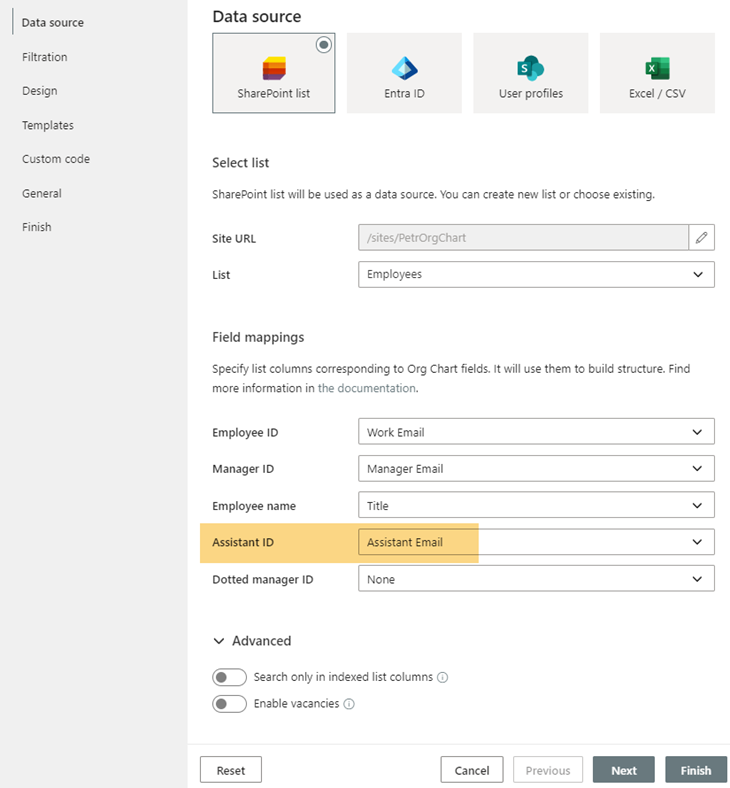Choose User profiles data source
This screenshot has height=788, width=730.
(531, 73)
